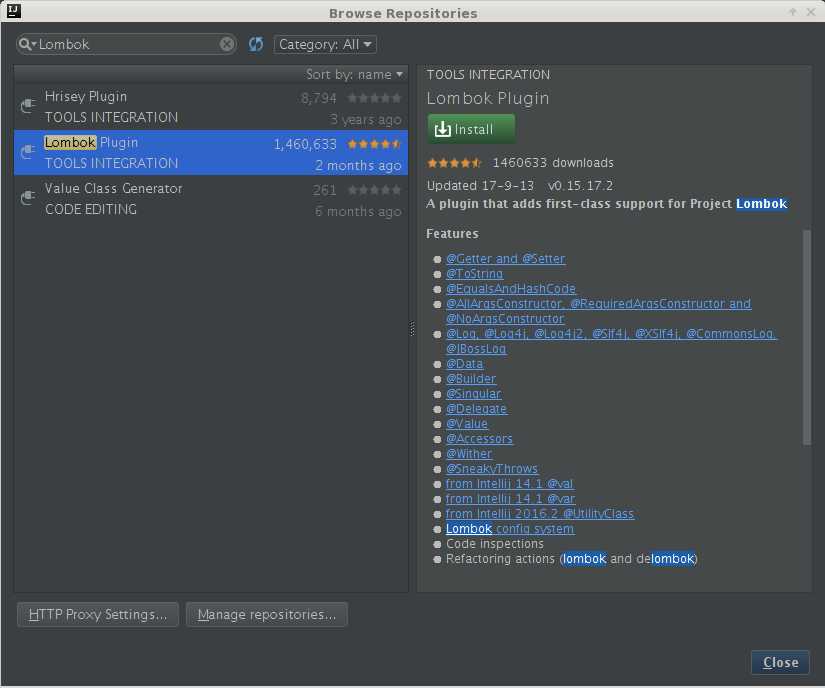Click the v0.15.17.2 version text
This screenshot has width=825, height=688.
coord(580,186)
